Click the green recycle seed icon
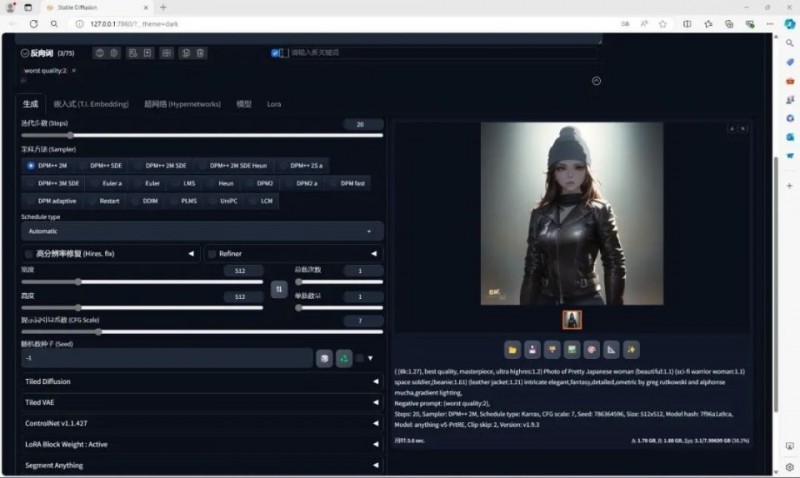 (x=344, y=358)
